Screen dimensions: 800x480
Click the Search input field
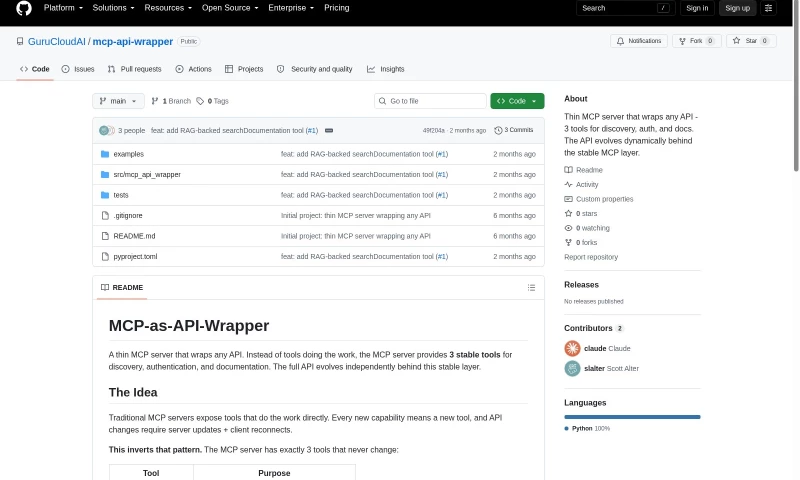point(626,8)
